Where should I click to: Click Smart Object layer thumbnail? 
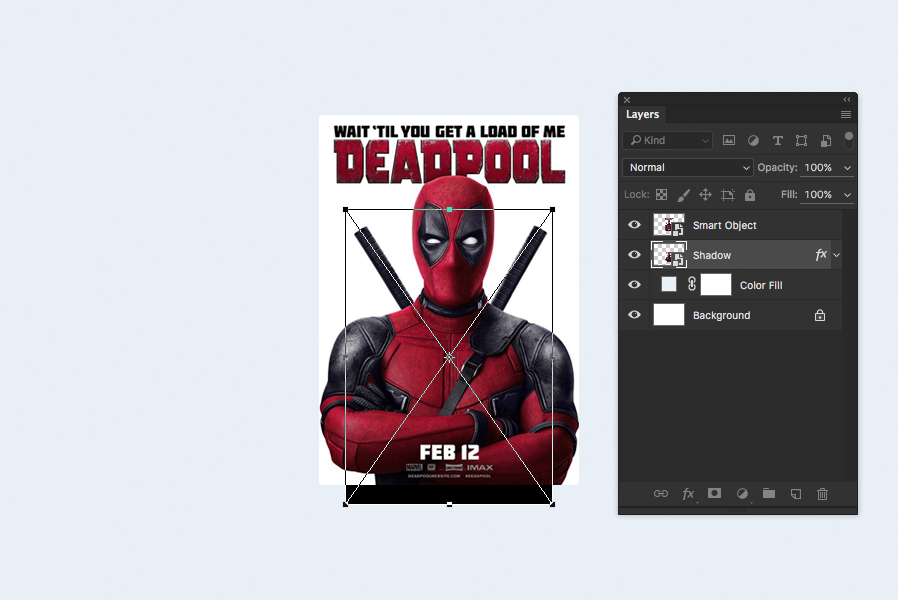pos(669,225)
